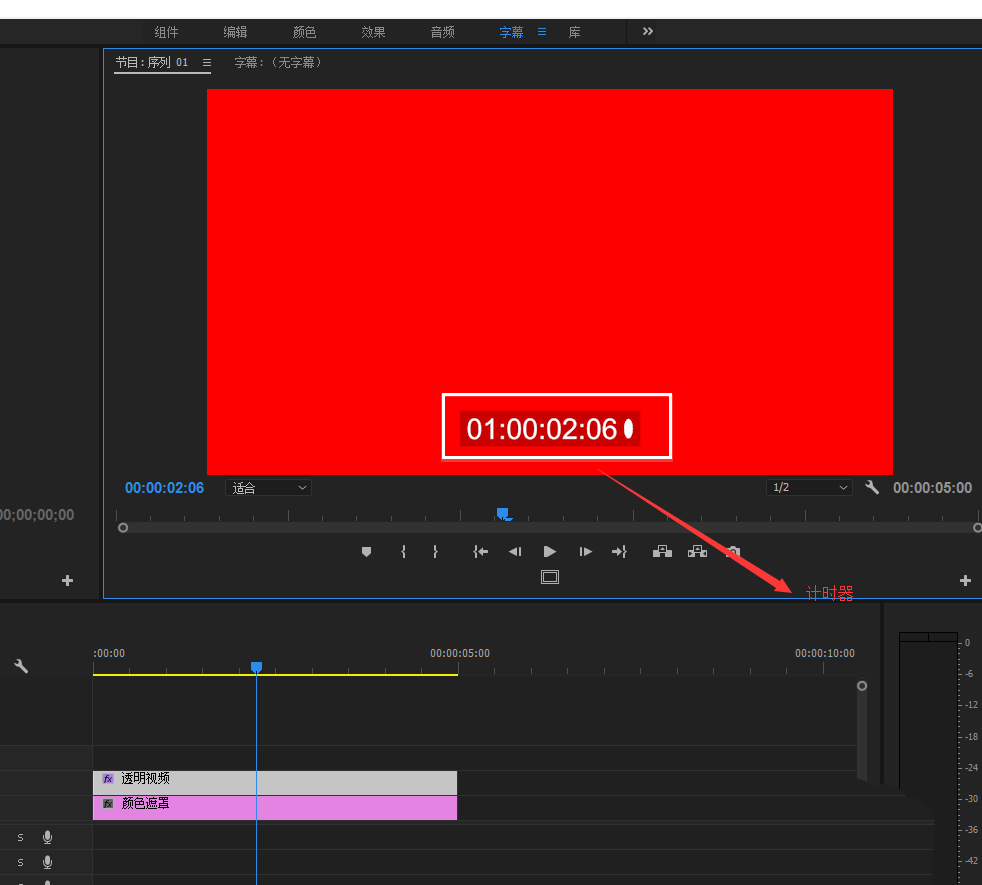982x885 pixels.
Task: Click the blue playhead on the timeline ruler
Action: (x=256, y=667)
